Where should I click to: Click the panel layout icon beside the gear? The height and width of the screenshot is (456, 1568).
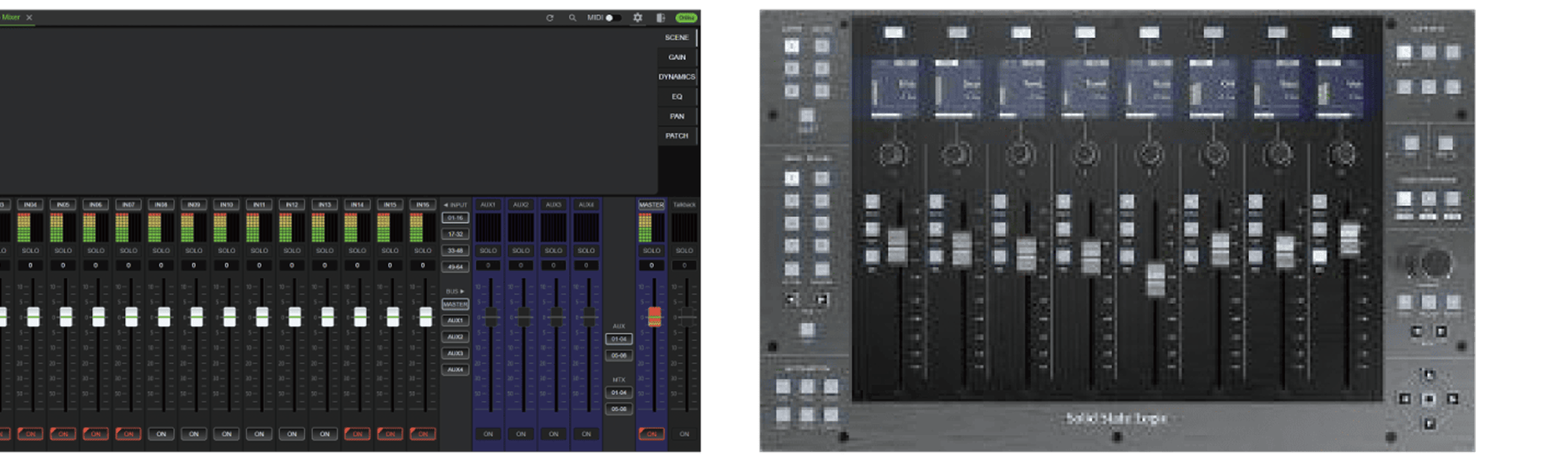[x=661, y=18]
